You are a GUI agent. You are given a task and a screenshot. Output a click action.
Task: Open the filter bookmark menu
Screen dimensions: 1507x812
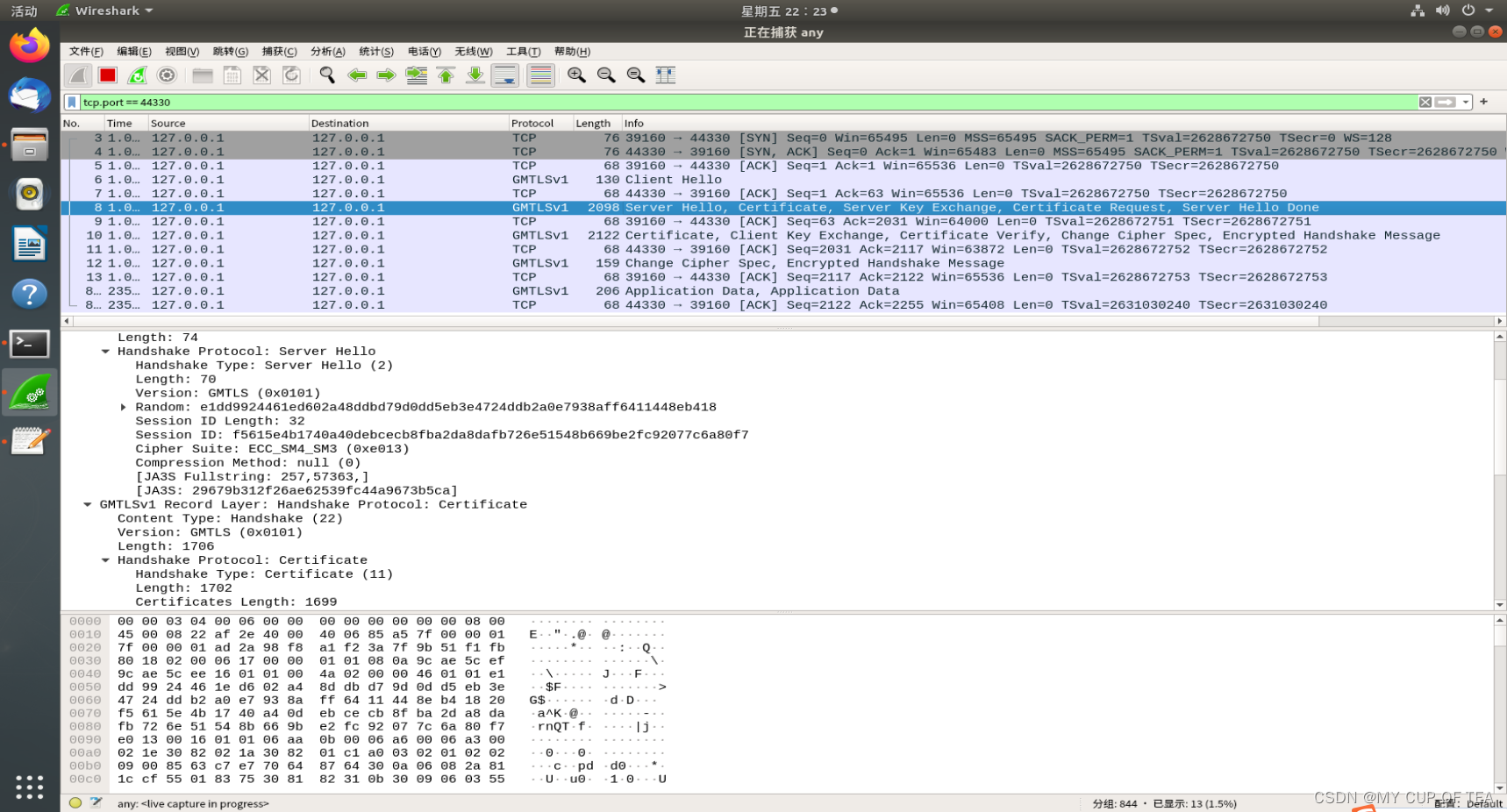pos(72,103)
